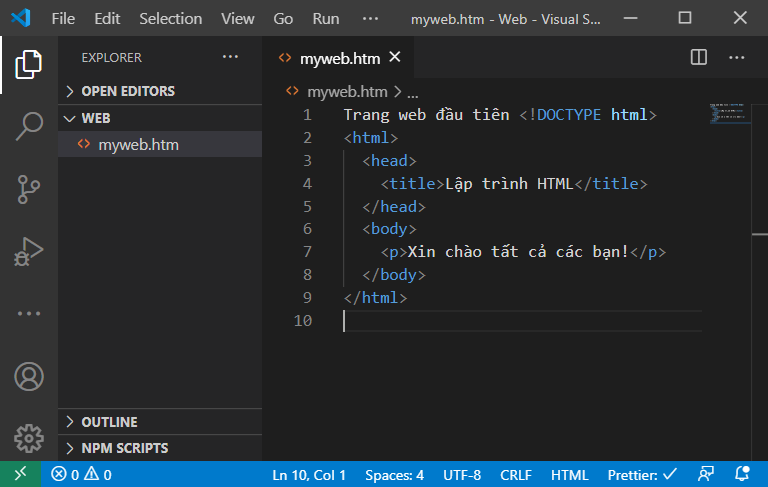This screenshot has height=487, width=768.
Task: Select the myweb.htm editor tab
Action: click(338, 58)
